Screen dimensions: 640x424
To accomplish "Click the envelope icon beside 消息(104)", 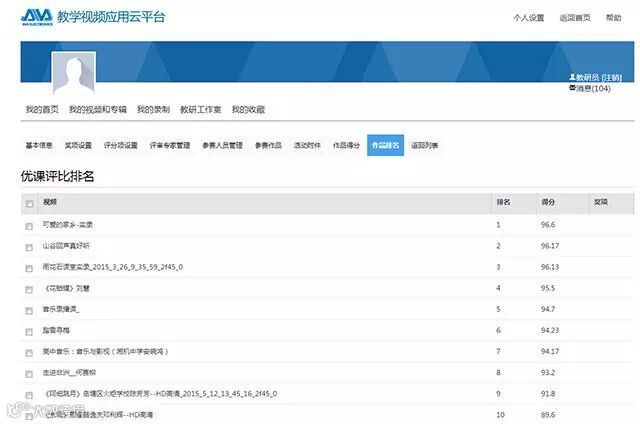I will click(x=572, y=88).
